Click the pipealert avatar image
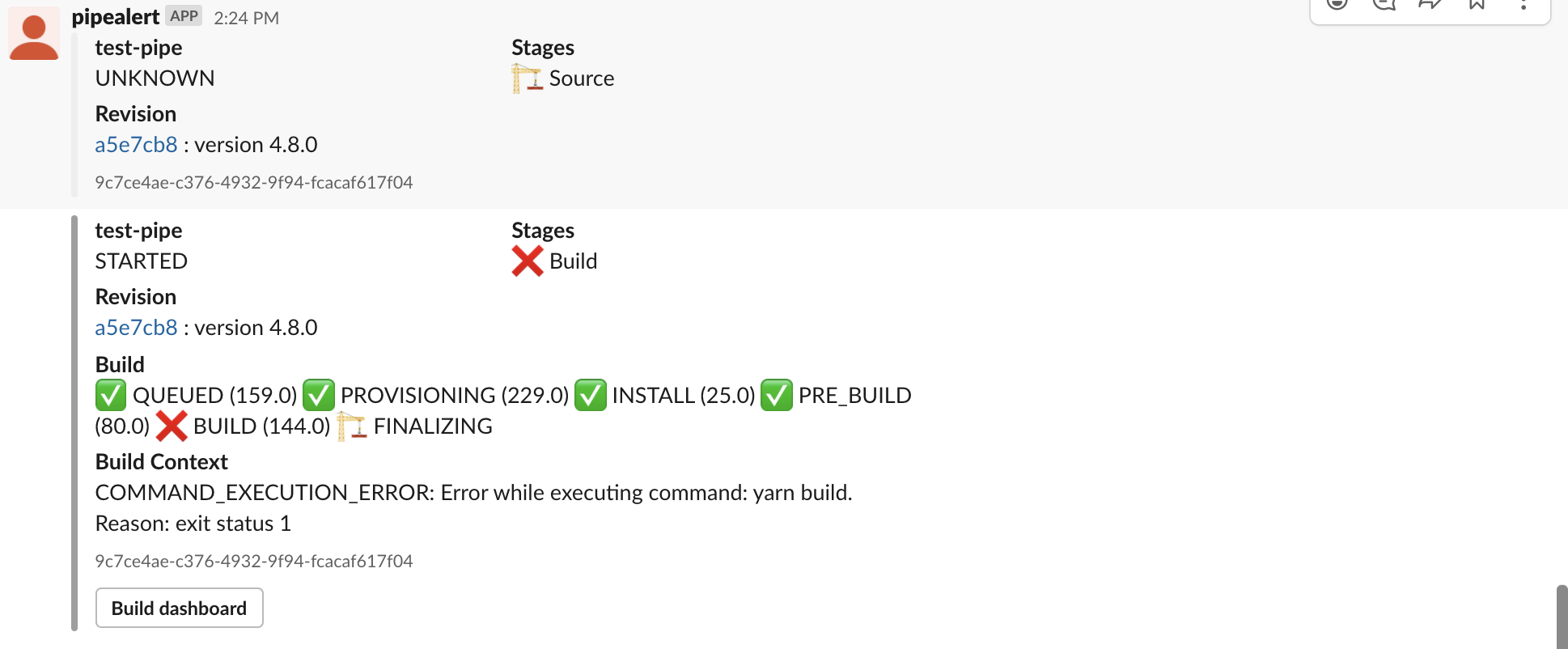 click(33, 32)
